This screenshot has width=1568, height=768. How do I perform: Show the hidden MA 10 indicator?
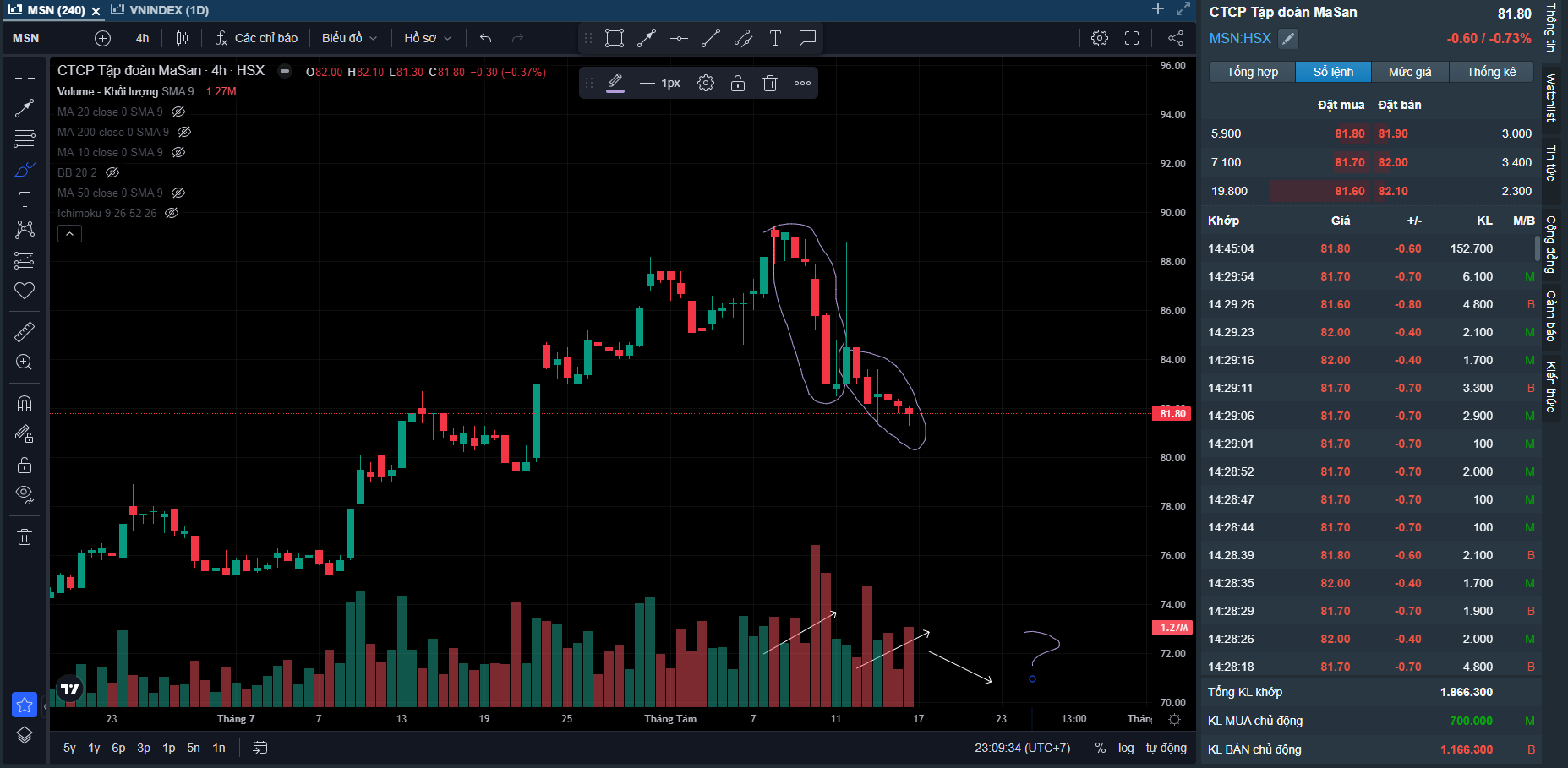coord(178,152)
